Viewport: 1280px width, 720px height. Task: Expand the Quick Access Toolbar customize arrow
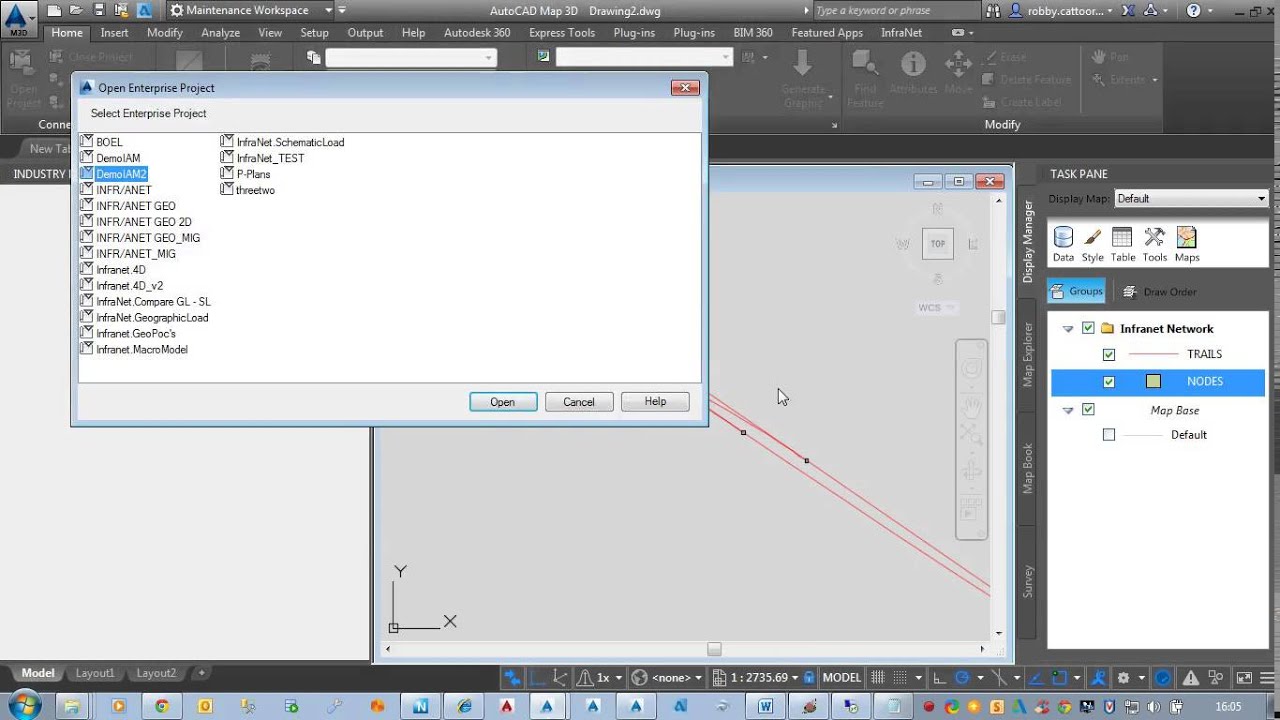tap(341, 10)
